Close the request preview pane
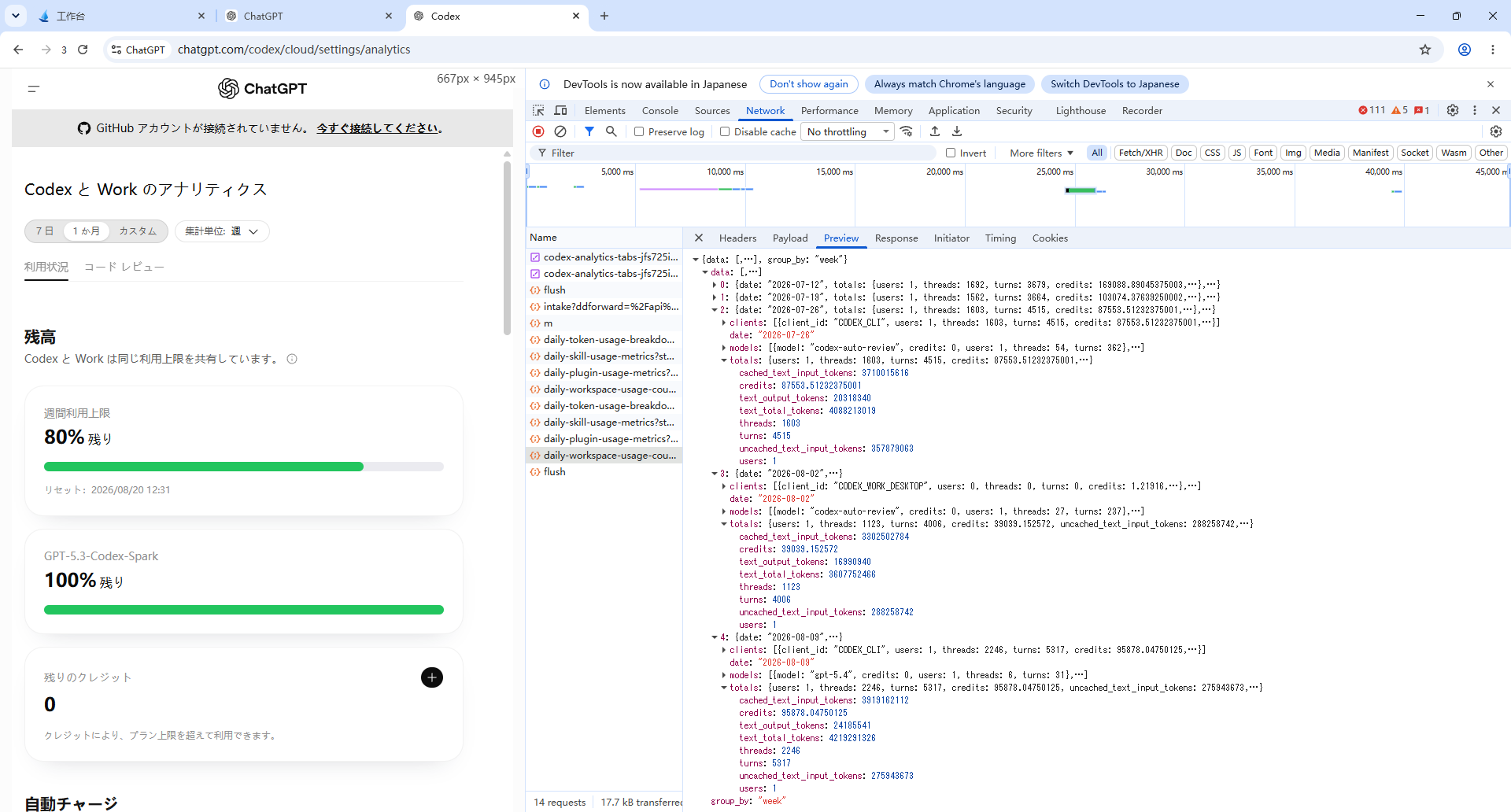 (x=699, y=238)
